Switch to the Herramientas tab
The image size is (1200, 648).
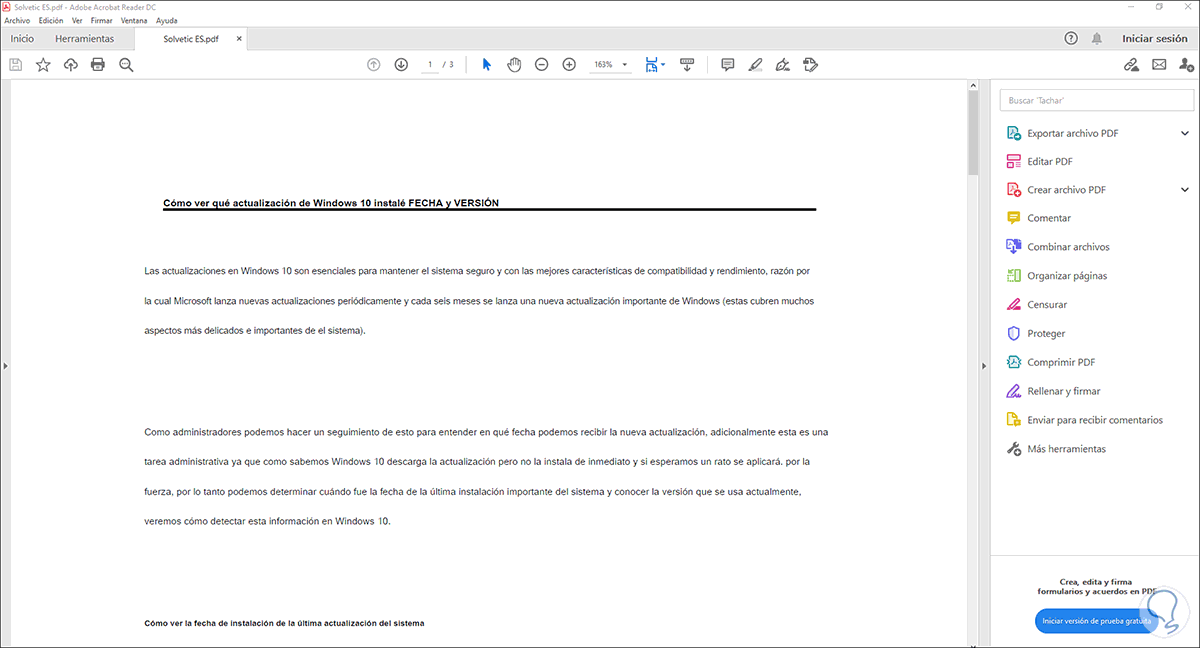(85, 39)
